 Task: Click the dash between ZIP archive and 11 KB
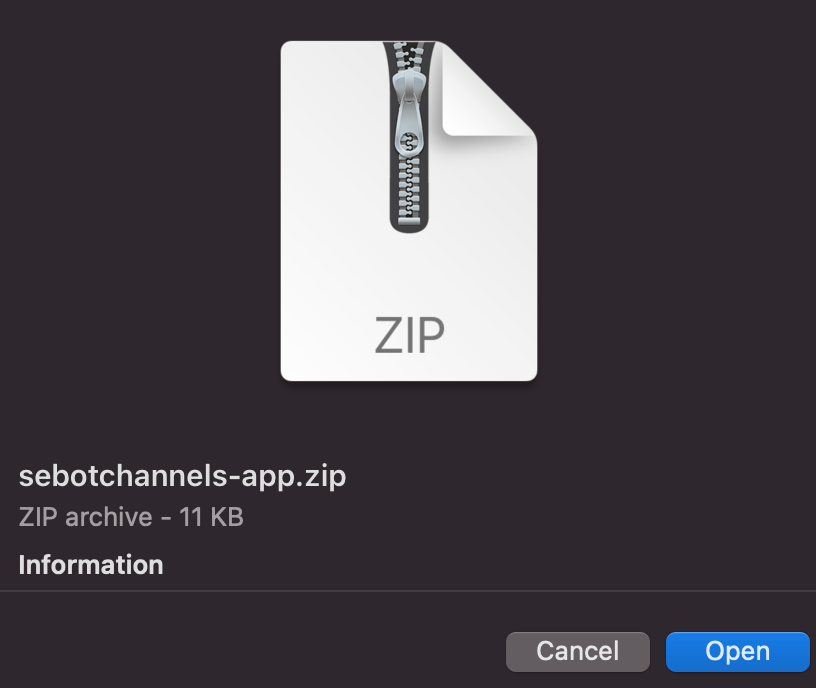point(165,518)
